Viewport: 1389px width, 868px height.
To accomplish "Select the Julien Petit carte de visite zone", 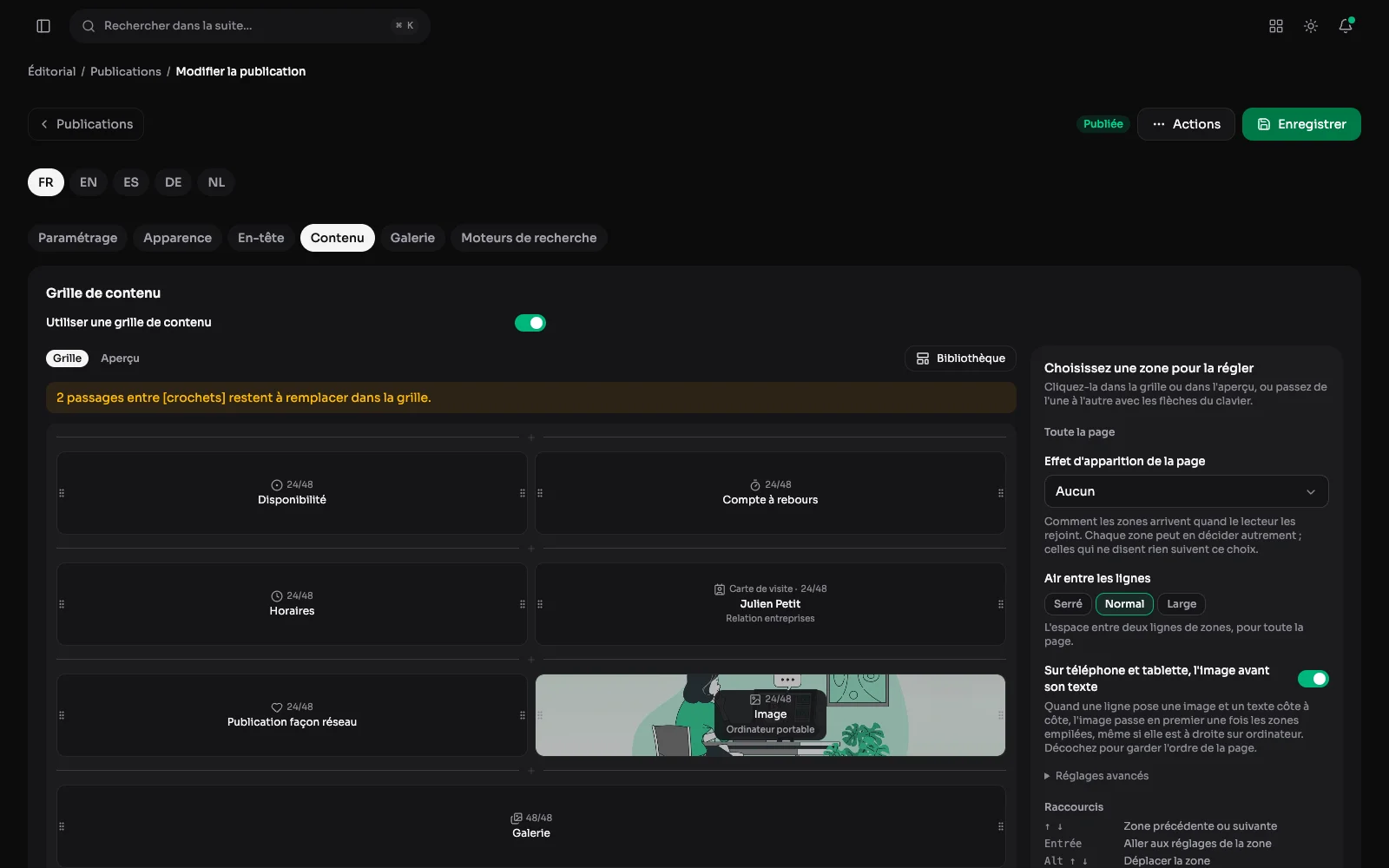I will 770,604.
